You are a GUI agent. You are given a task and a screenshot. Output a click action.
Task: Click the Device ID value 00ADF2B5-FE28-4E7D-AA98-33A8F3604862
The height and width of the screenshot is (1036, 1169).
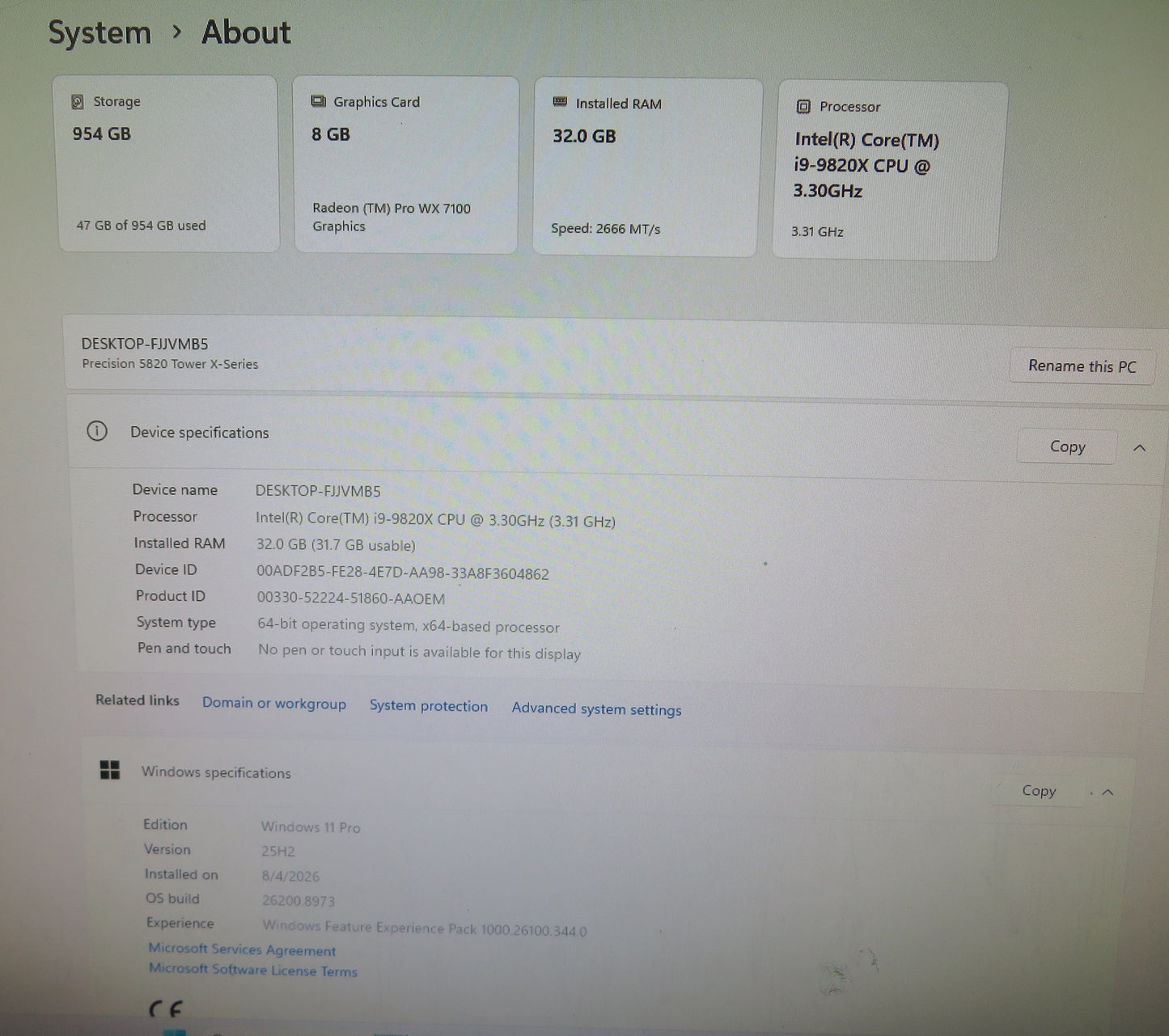coord(403,573)
